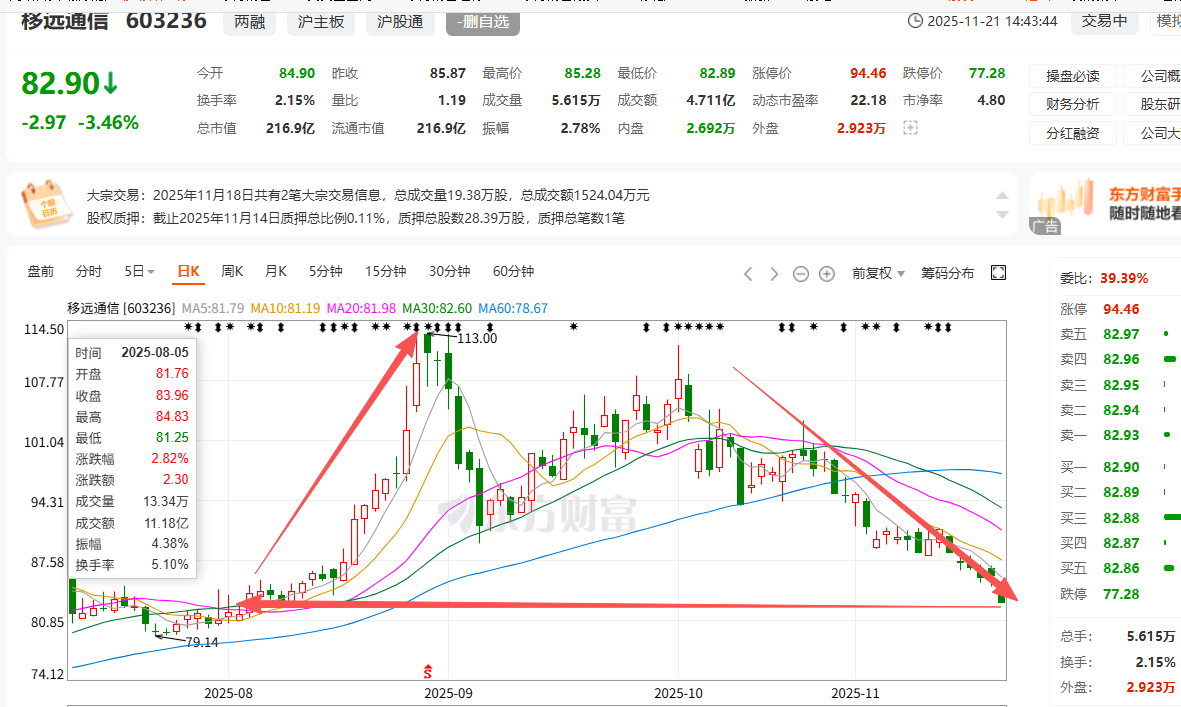1181x707 pixels.
Task: Click the MA30:82.60 indicator label
Action: [438, 308]
